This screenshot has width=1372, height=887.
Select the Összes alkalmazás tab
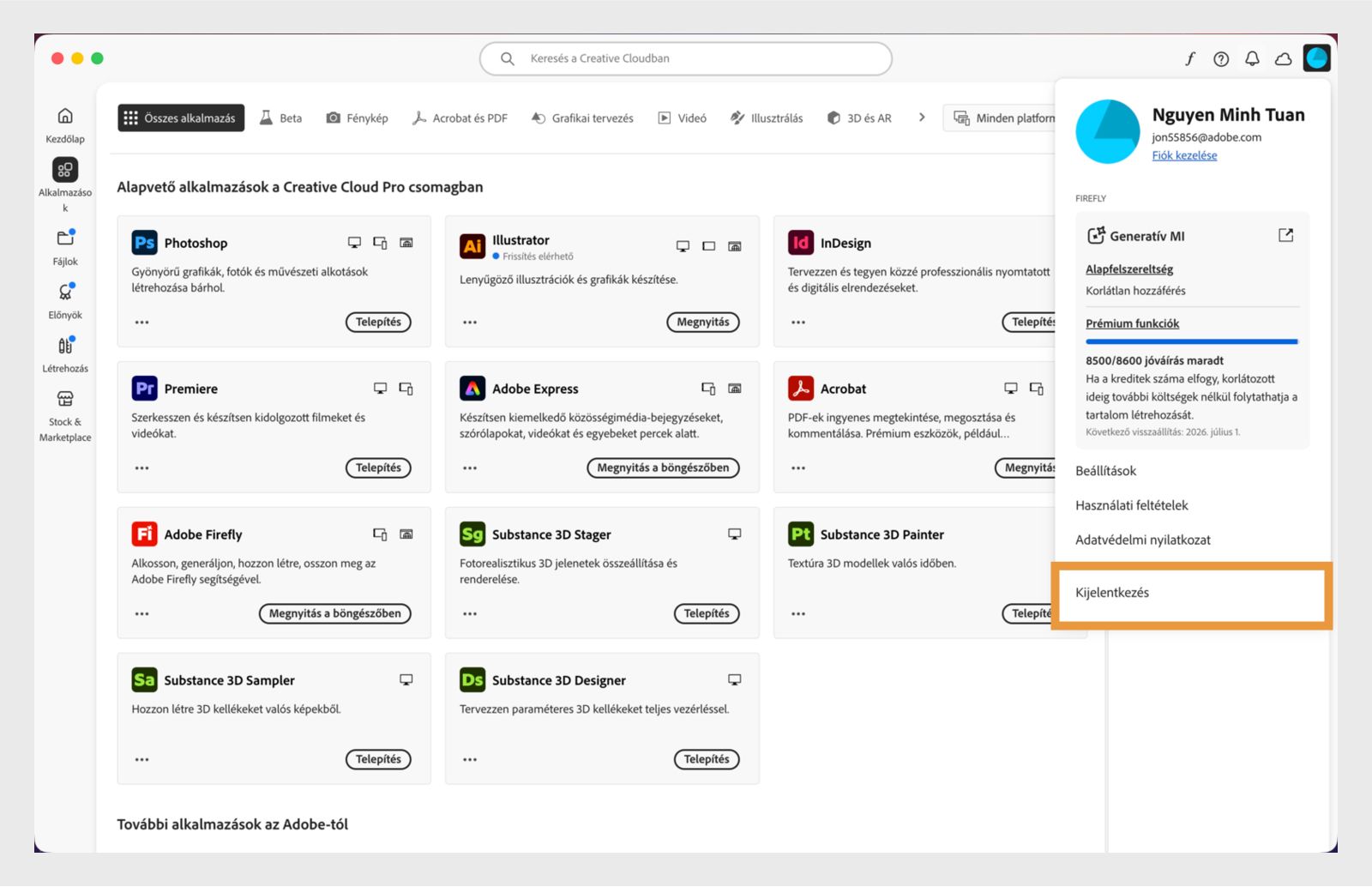tap(181, 118)
